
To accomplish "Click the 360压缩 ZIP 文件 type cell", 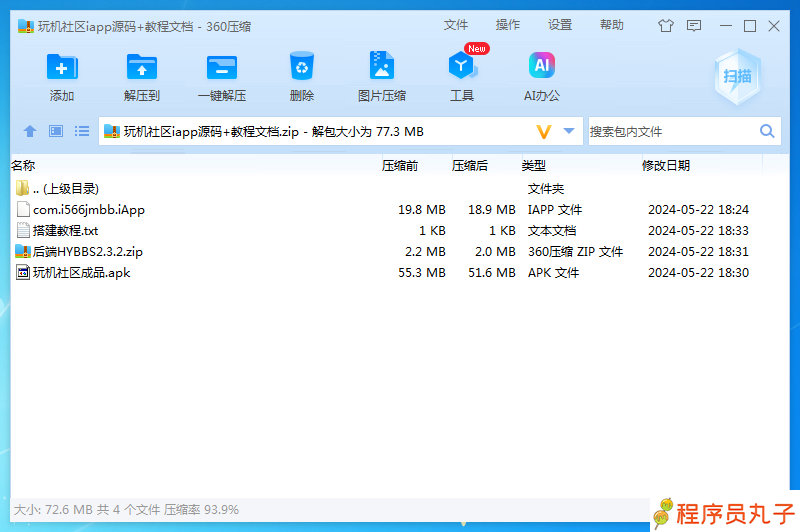I will point(576,251).
